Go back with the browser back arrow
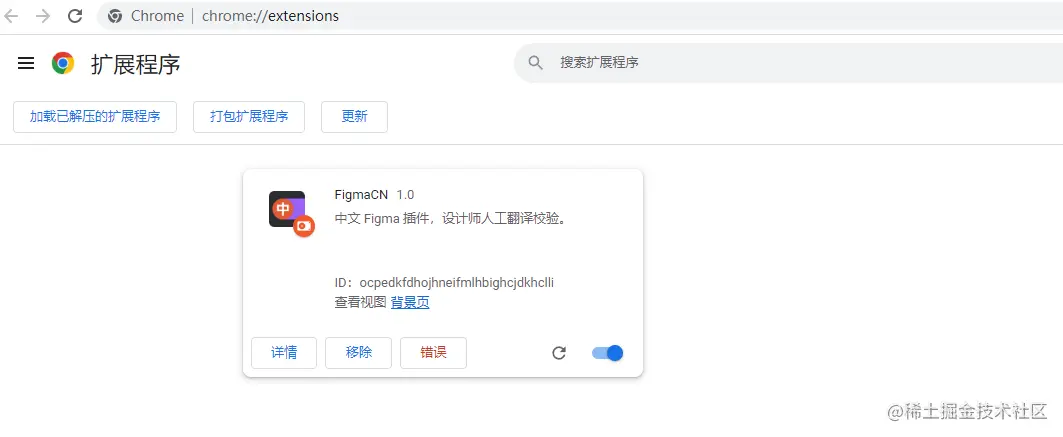This screenshot has height=437, width=1063. point(10,16)
